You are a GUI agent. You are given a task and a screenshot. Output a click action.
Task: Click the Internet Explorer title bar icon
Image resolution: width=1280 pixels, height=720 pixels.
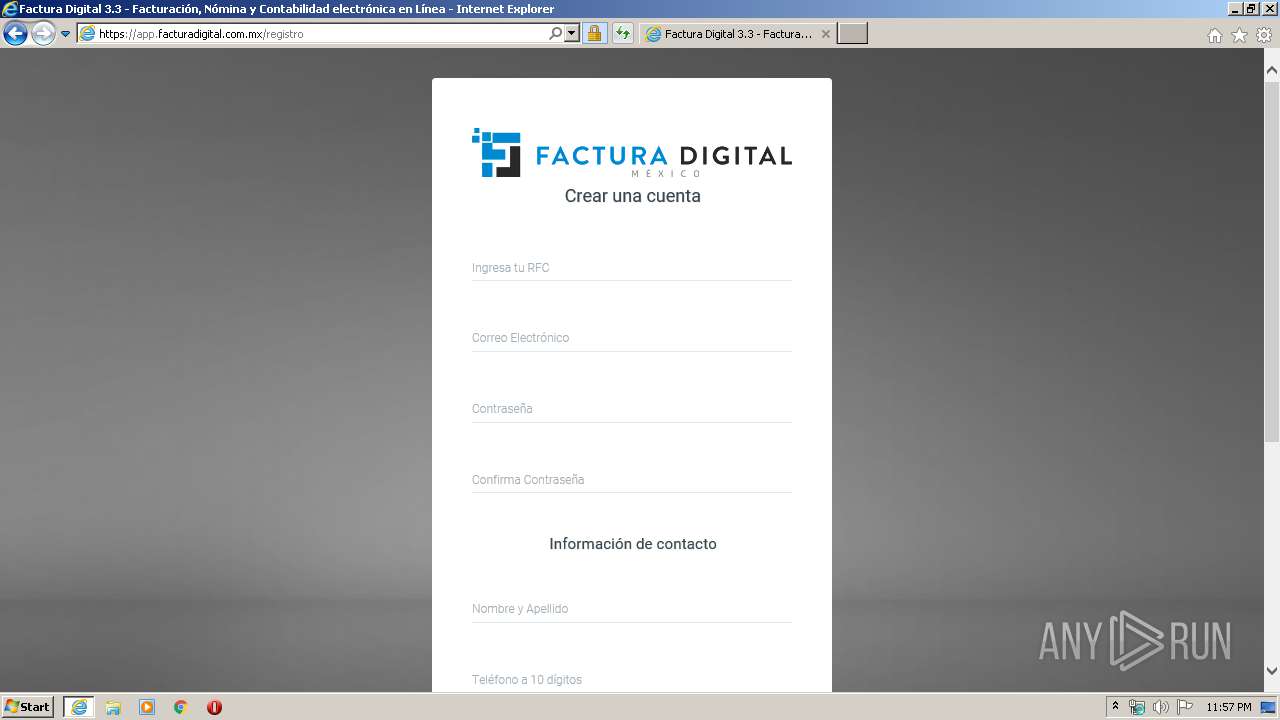pyautogui.click(x=10, y=9)
